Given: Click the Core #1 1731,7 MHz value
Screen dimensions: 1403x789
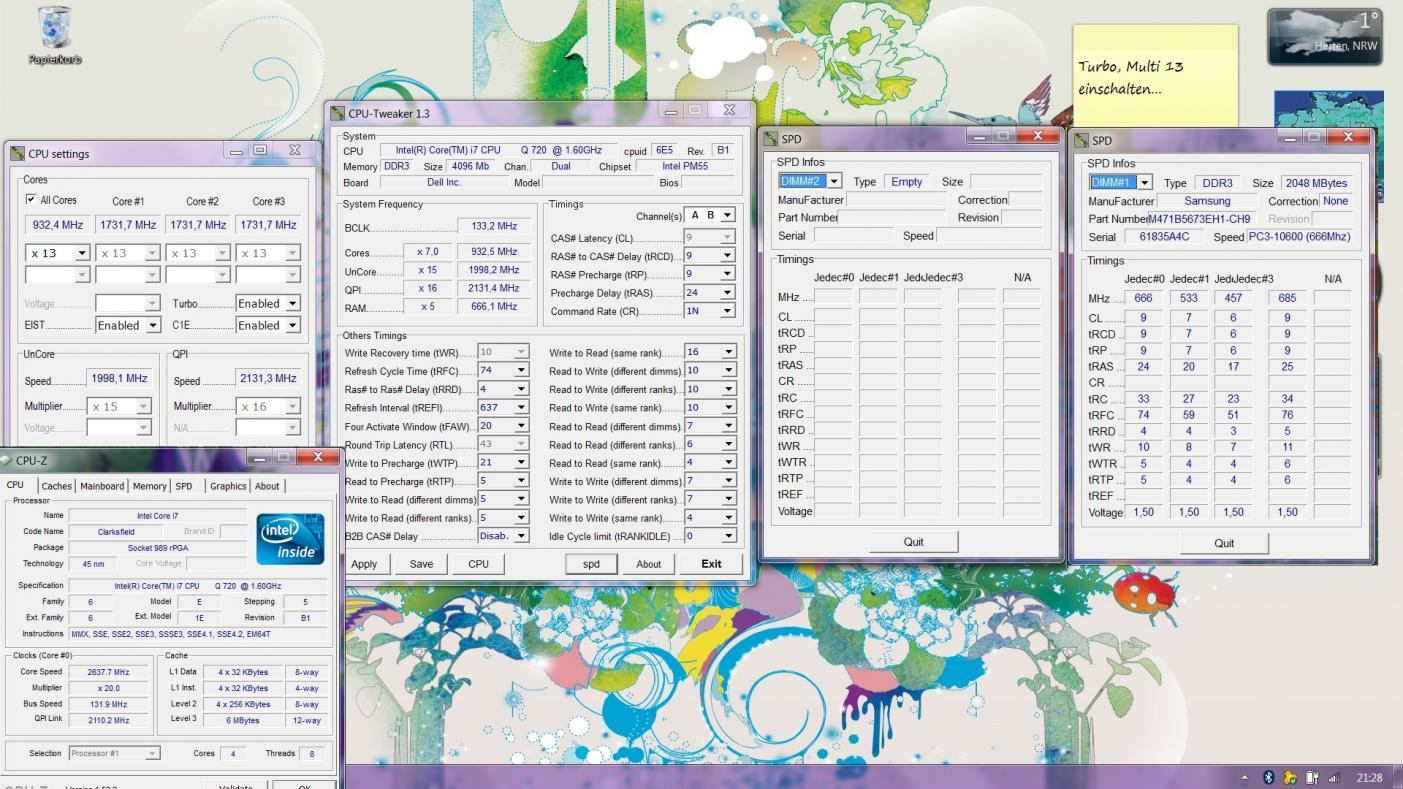Looking at the screenshot, I should pos(128,225).
